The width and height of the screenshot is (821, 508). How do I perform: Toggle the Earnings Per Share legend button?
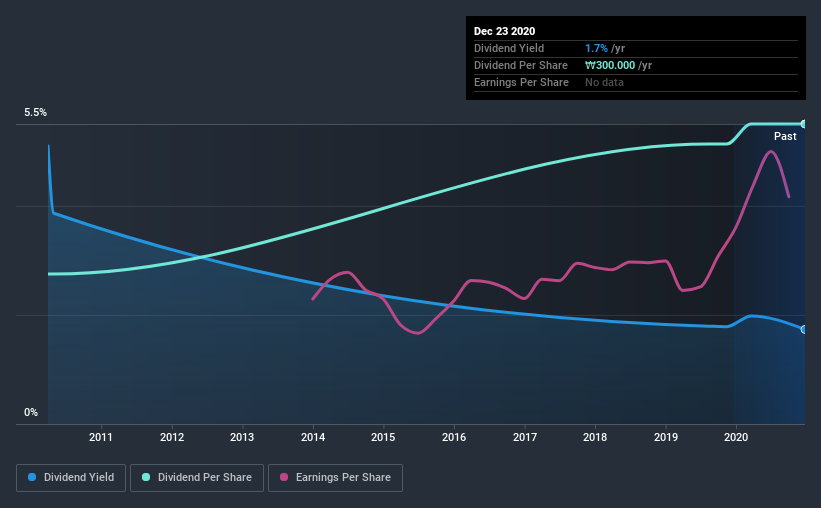point(335,478)
